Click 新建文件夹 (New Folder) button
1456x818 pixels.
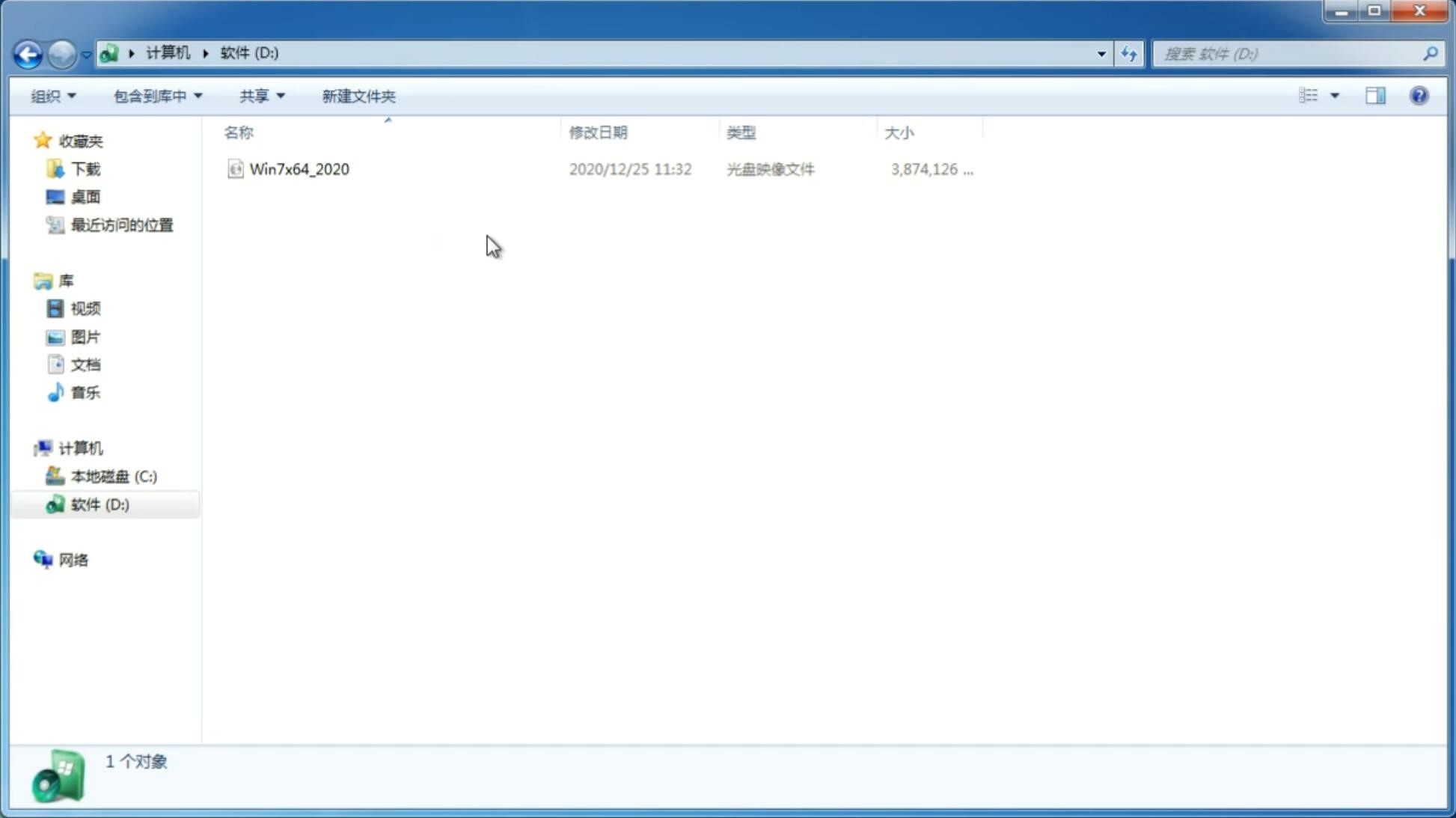[x=358, y=95]
